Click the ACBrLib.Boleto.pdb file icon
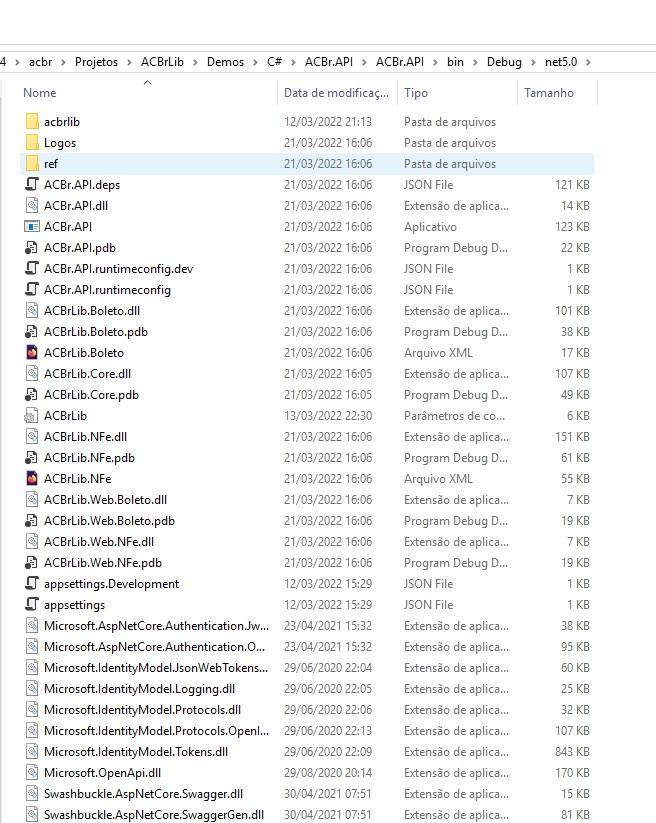This screenshot has width=656, height=823. pyautogui.click(x=32, y=332)
